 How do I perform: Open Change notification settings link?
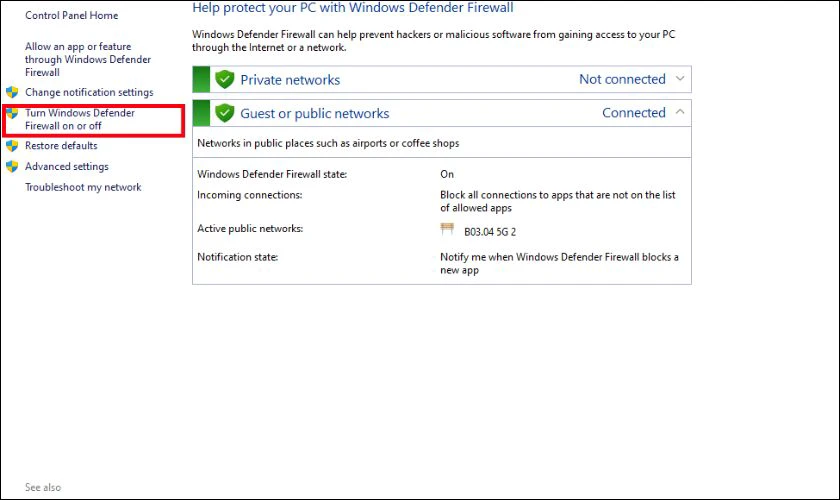[x=89, y=92]
